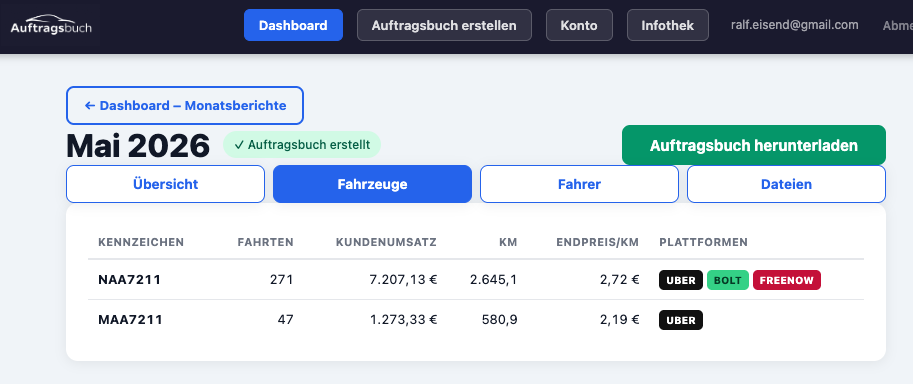
Task: Click the red FREENOW platform badge
Action: coord(787,280)
